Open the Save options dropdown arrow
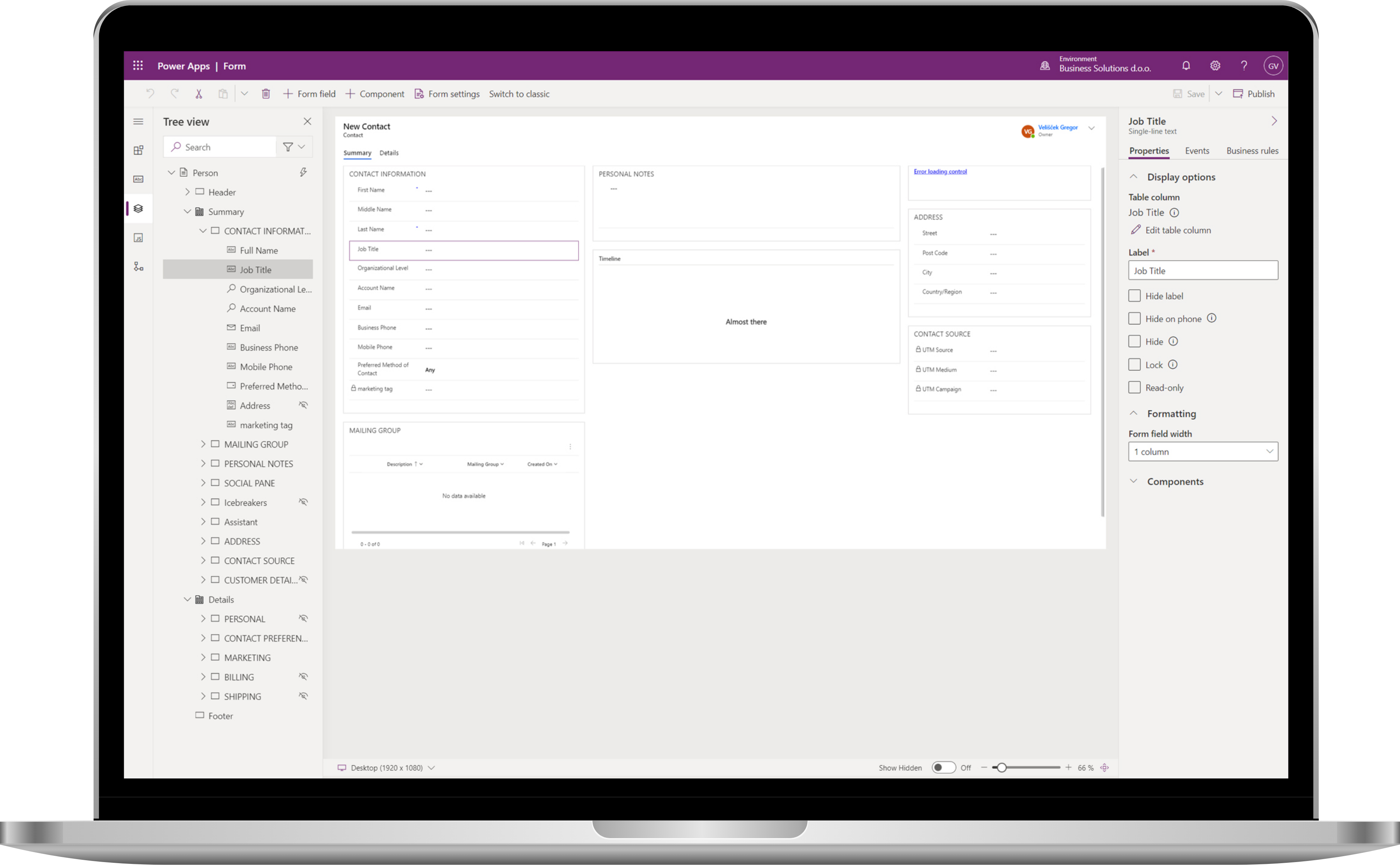1400x865 pixels. [1219, 93]
